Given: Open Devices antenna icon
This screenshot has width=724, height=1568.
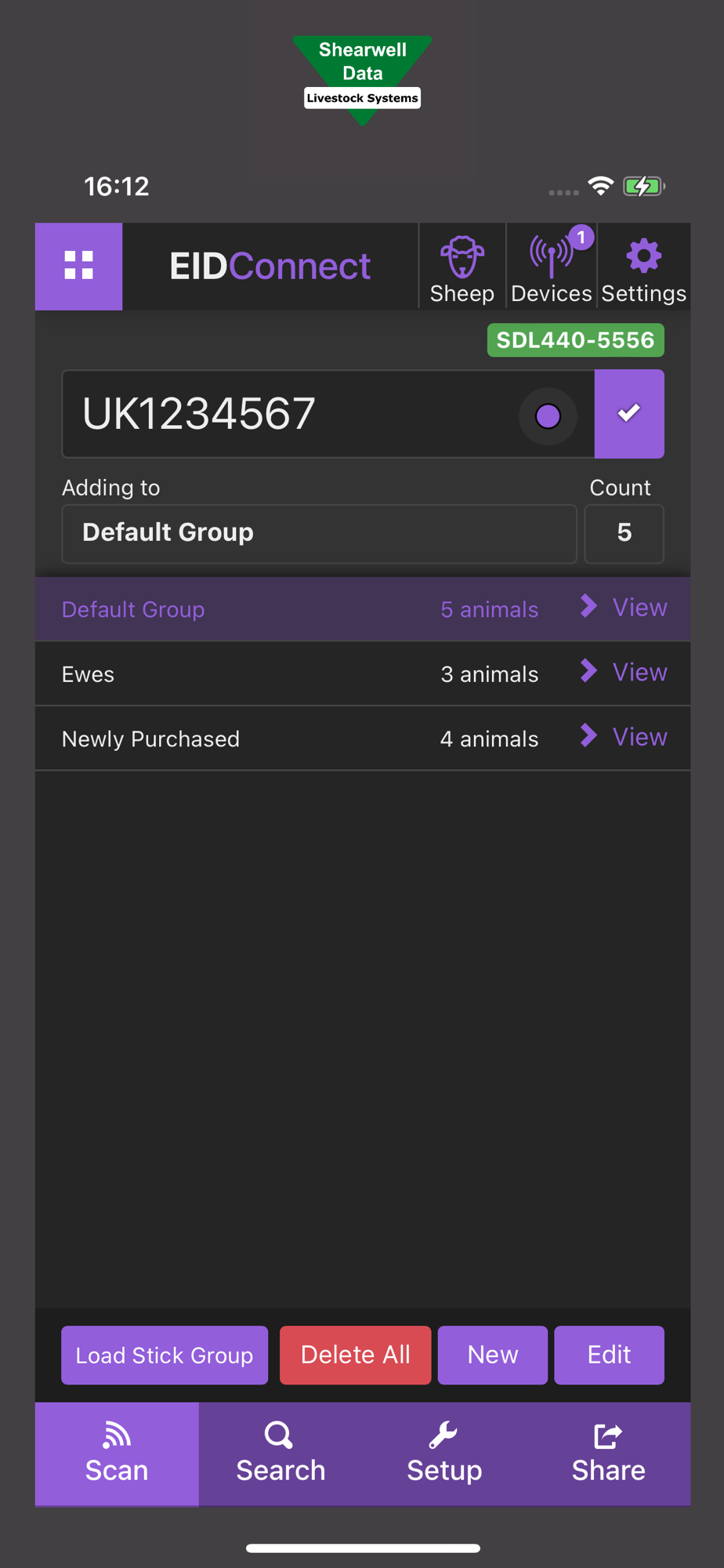Looking at the screenshot, I should pyautogui.click(x=552, y=258).
